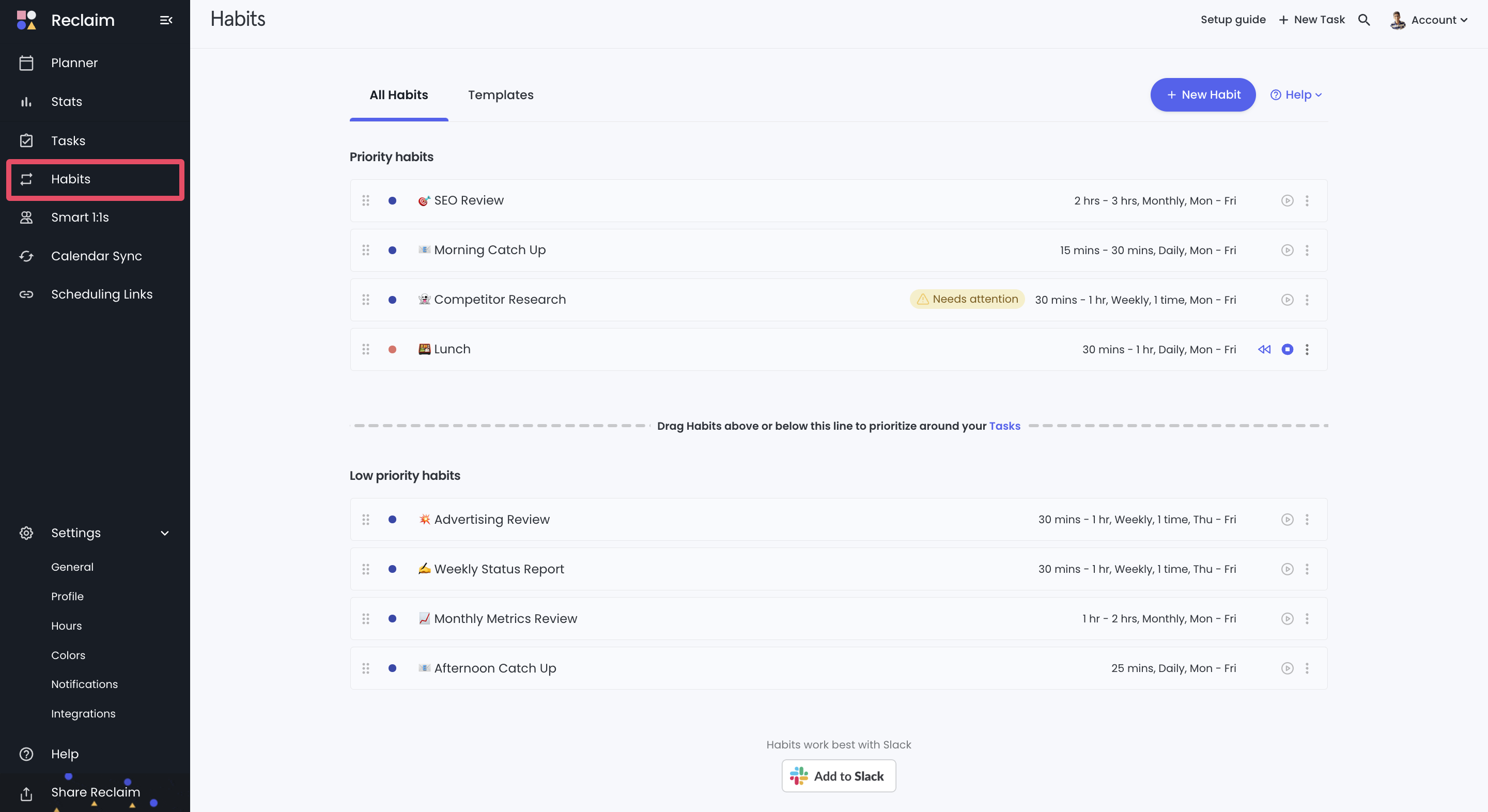1488x812 pixels.
Task: Open the Competitor Research more options menu
Action: tap(1307, 300)
